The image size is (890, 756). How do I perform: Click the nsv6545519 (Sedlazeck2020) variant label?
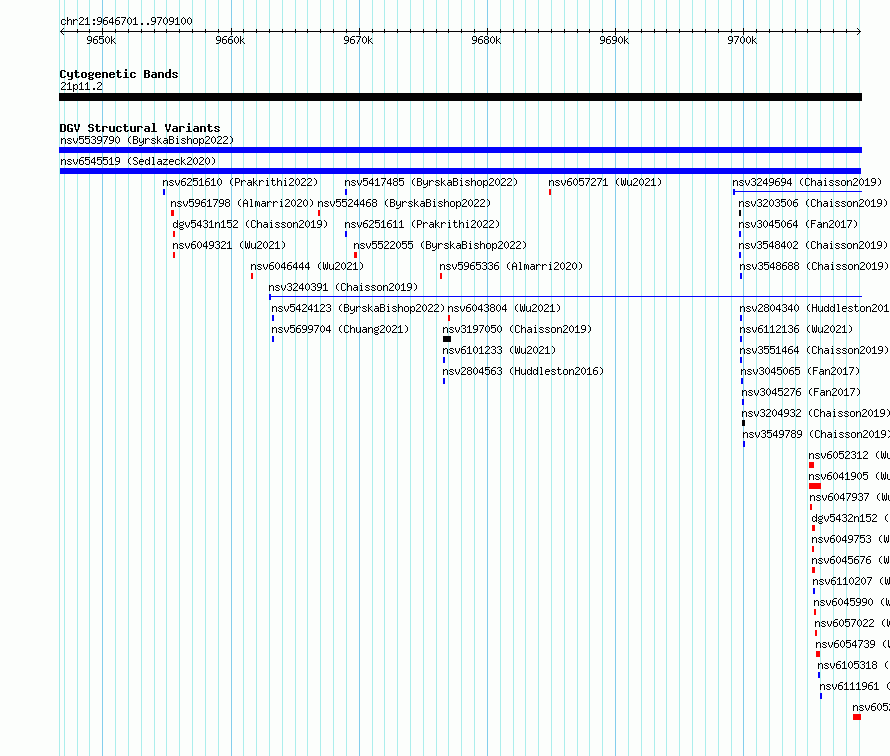[x=138, y=161]
